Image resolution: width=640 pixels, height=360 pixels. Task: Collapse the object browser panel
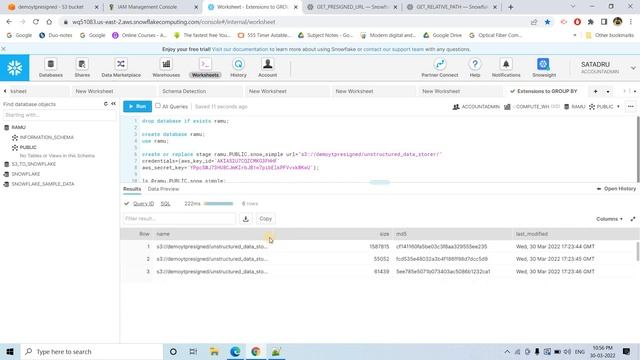click(113, 104)
